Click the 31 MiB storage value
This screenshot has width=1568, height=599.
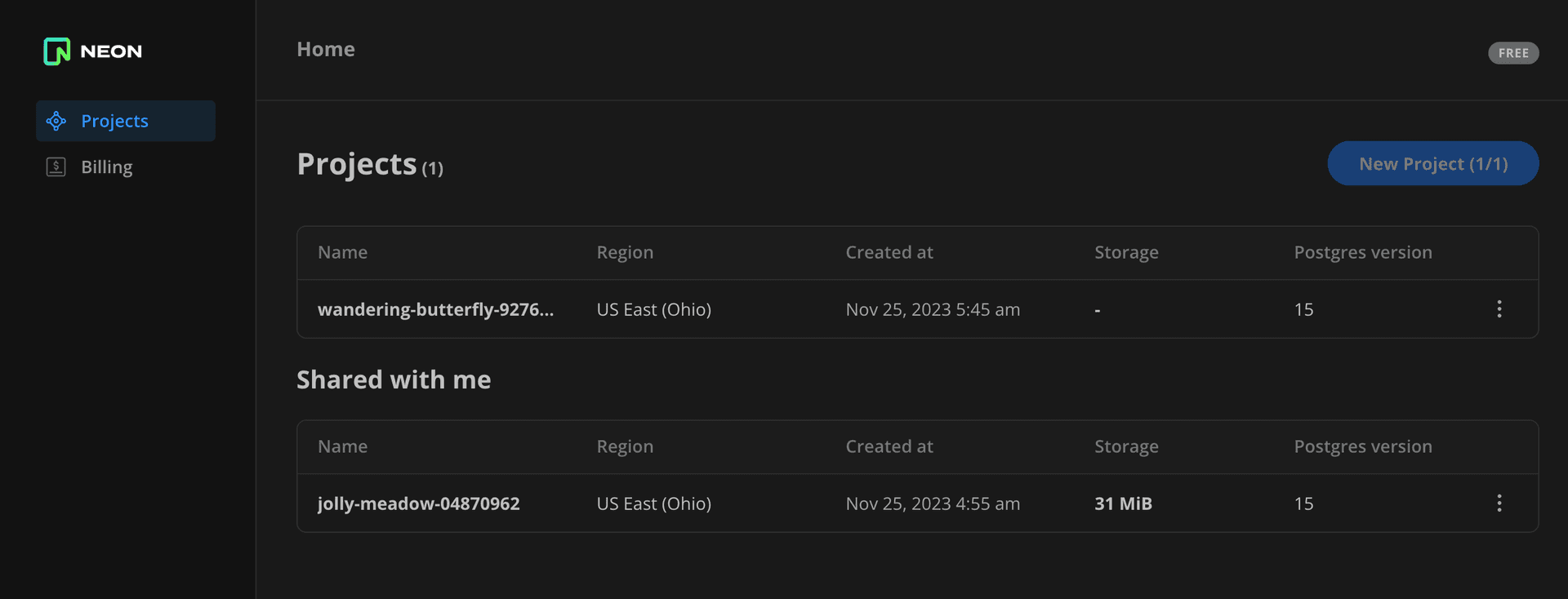tap(1123, 504)
